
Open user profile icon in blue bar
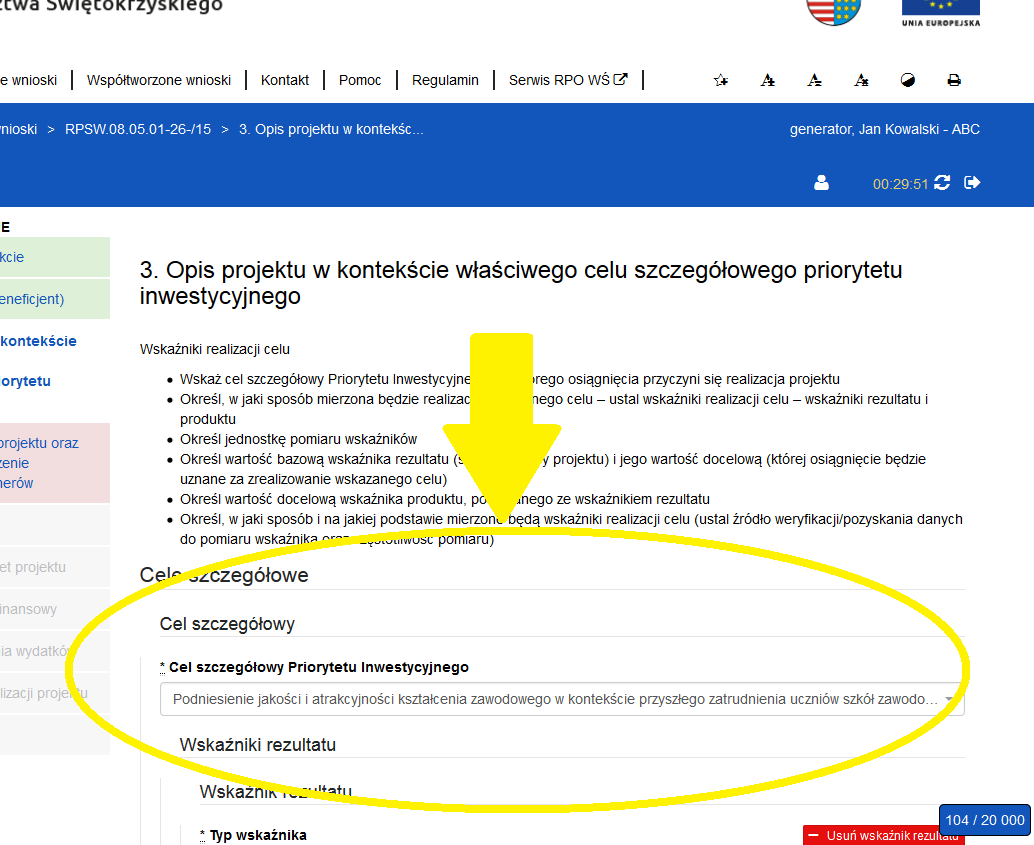pos(822,183)
